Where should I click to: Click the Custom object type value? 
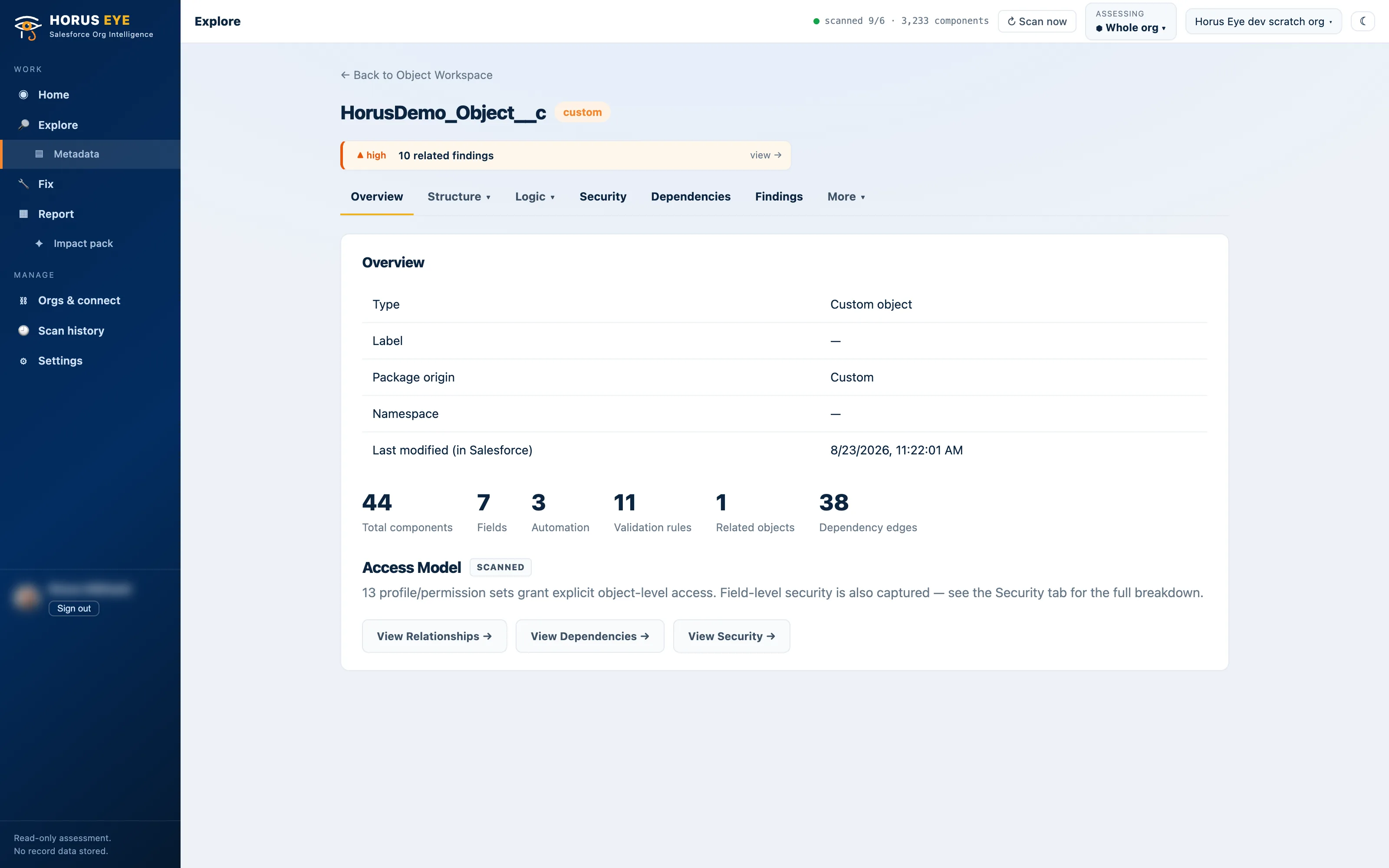[x=871, y=304]
